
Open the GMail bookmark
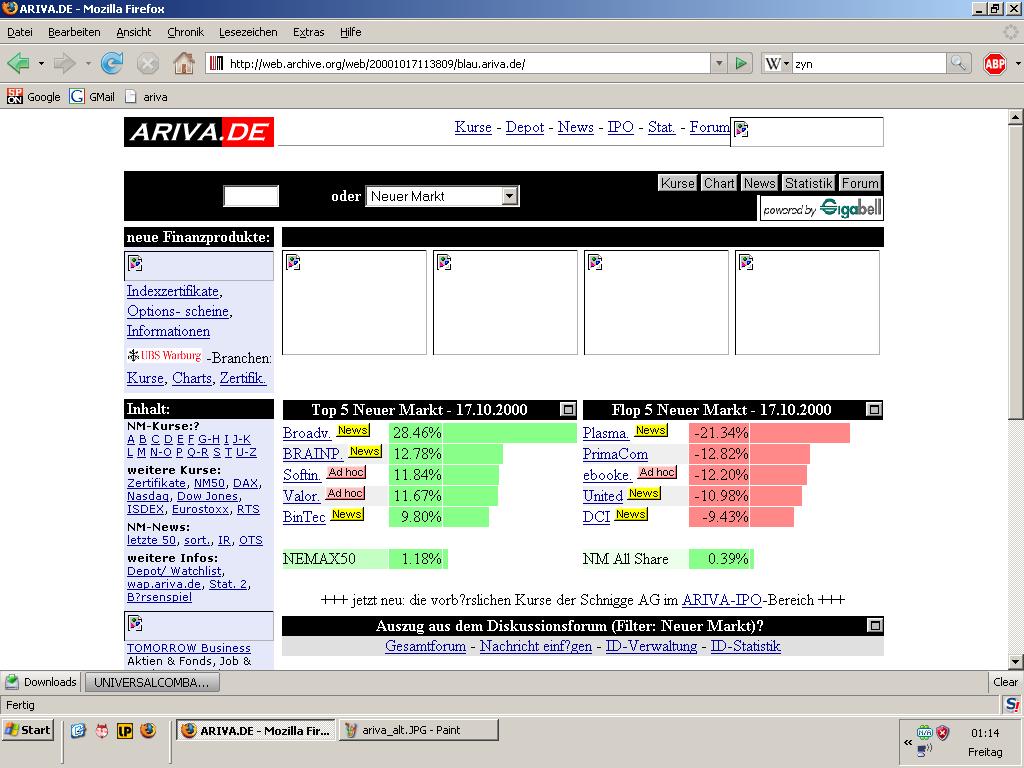click(92, 97)
